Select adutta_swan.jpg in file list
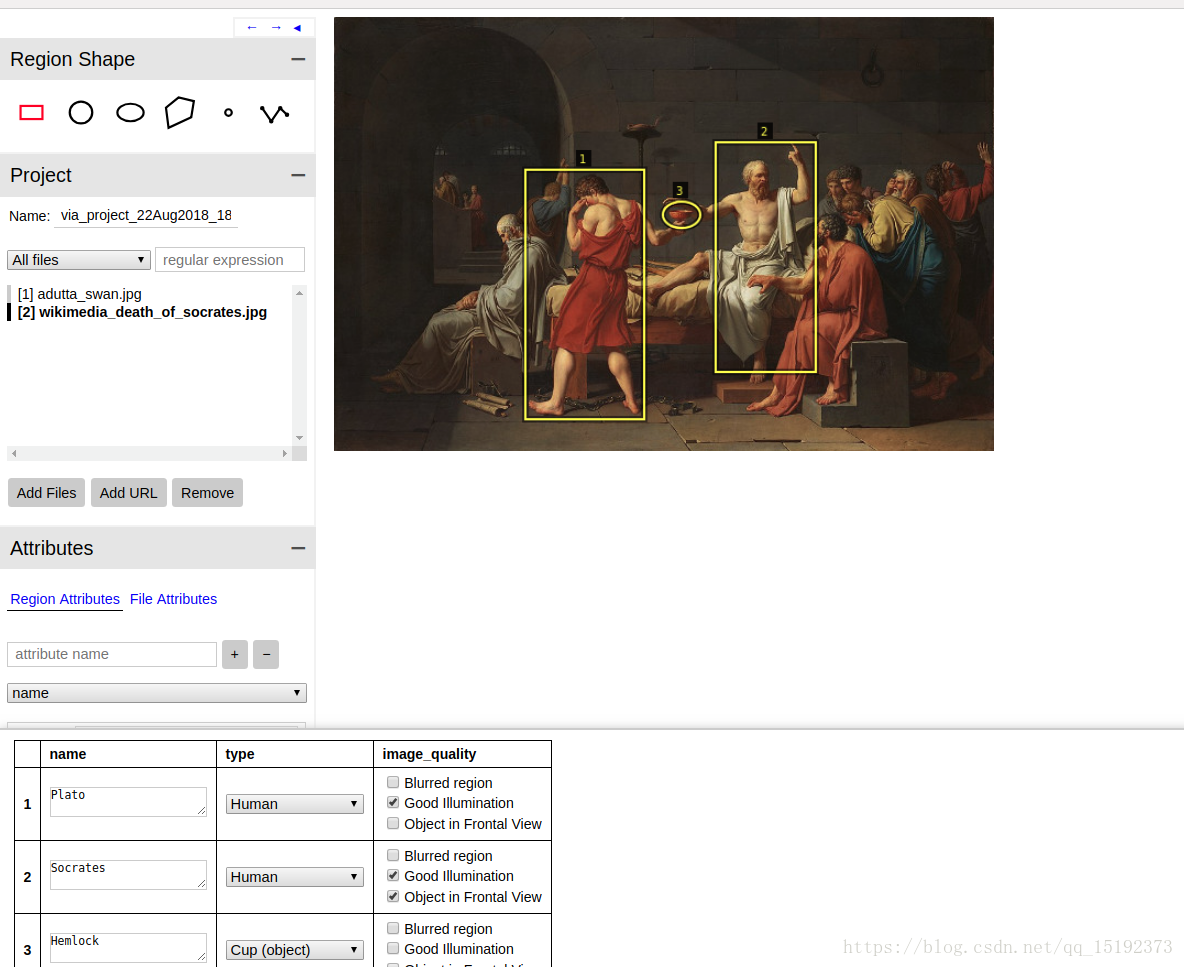This screenshot has width=1184, height=967. [79, 294]
